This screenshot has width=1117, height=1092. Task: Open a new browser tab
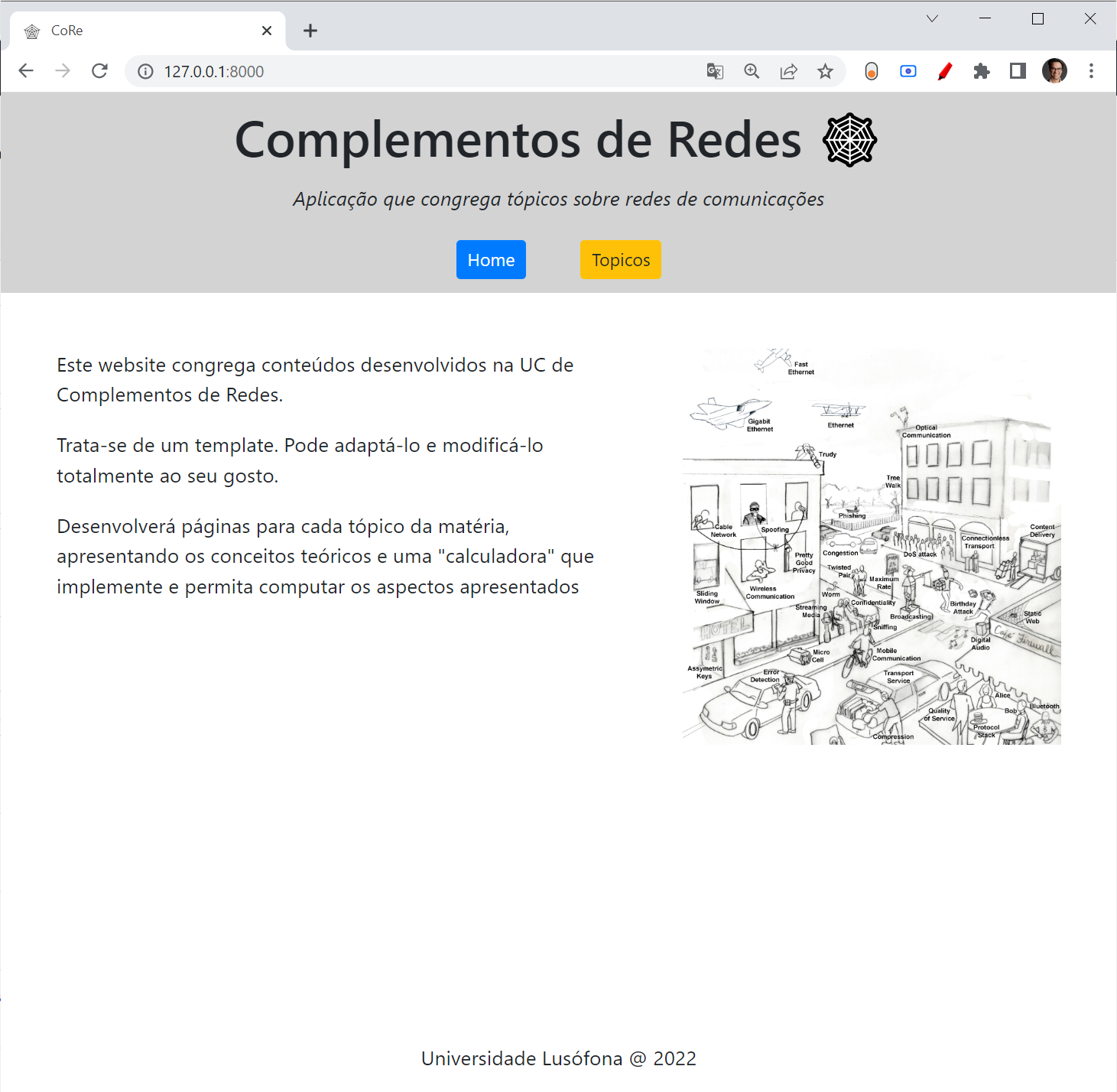(310, 31)
